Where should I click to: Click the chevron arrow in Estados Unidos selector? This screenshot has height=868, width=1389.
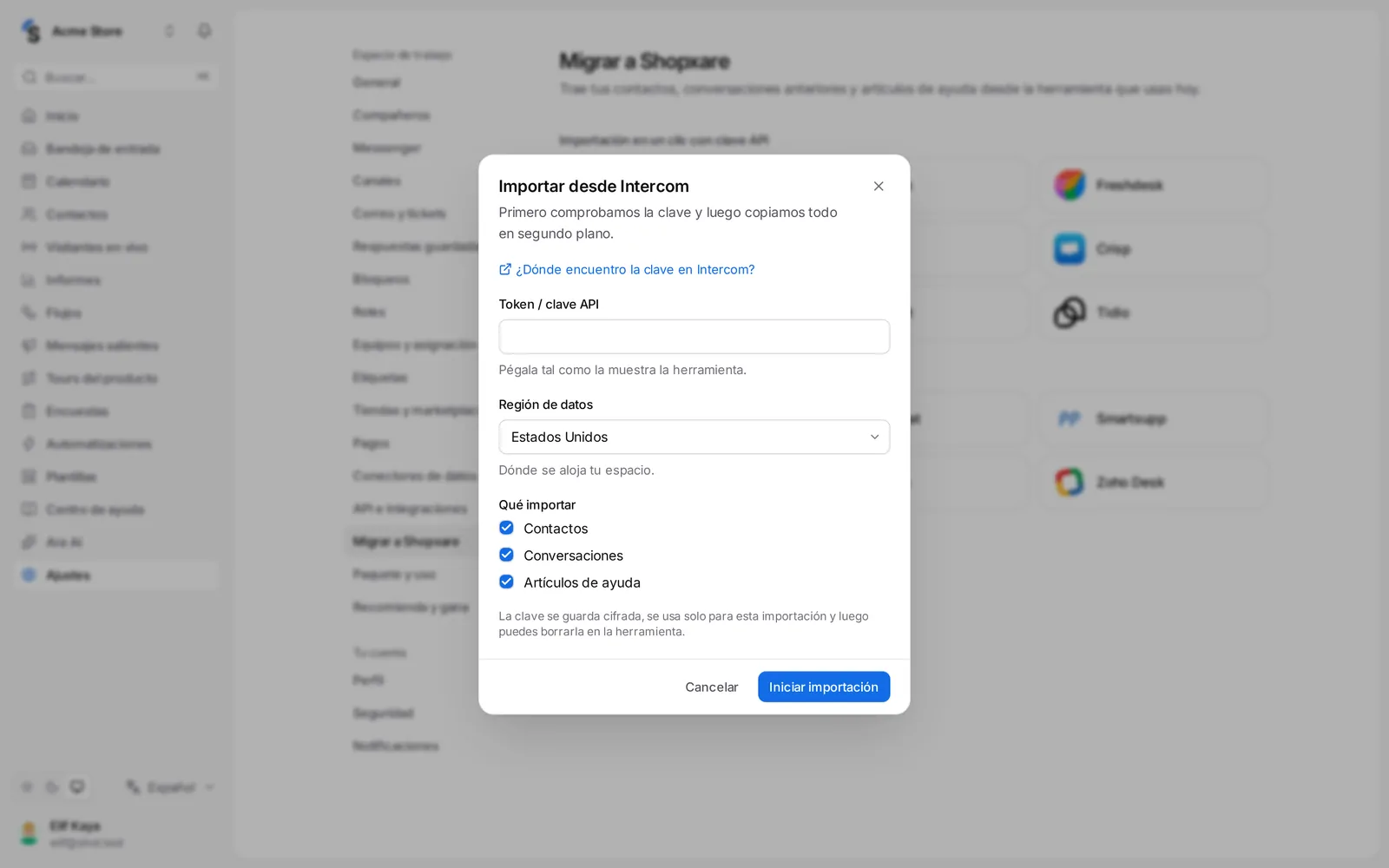pos(874,437)
